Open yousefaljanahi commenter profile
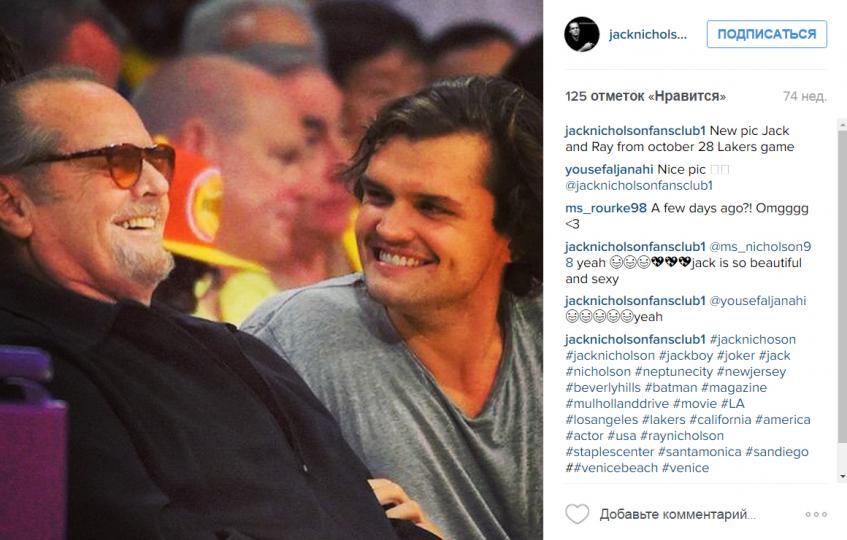The width and height of the screenshot is (847, 540). (x=609, y=170)
